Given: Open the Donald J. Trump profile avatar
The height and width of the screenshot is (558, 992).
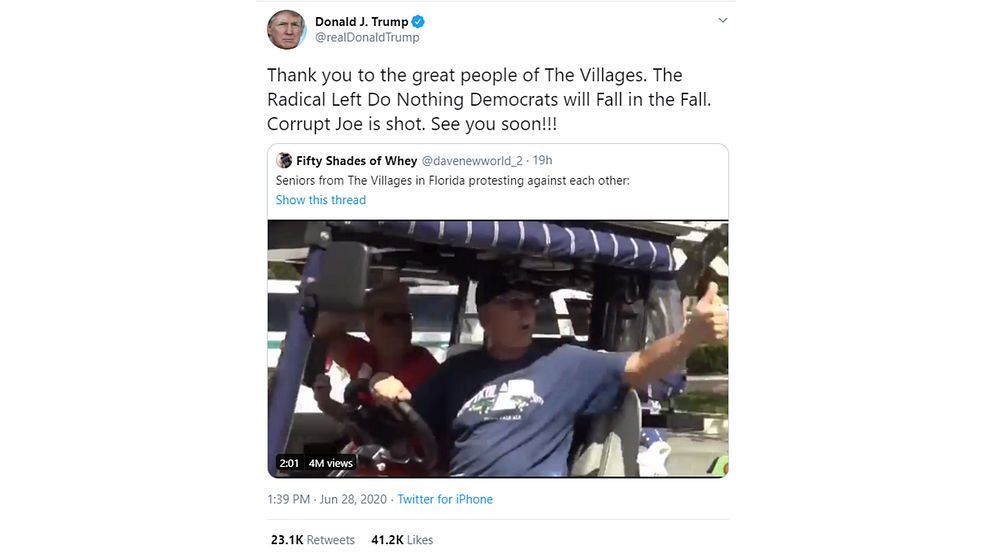Looking at the screenshot, I should [287, 30].
